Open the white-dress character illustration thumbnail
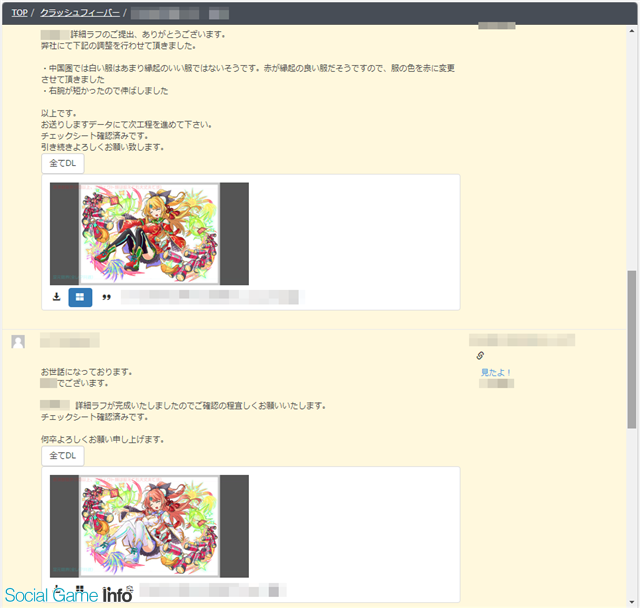The width and height of the screenshot is (640, 608). point(149,526)
